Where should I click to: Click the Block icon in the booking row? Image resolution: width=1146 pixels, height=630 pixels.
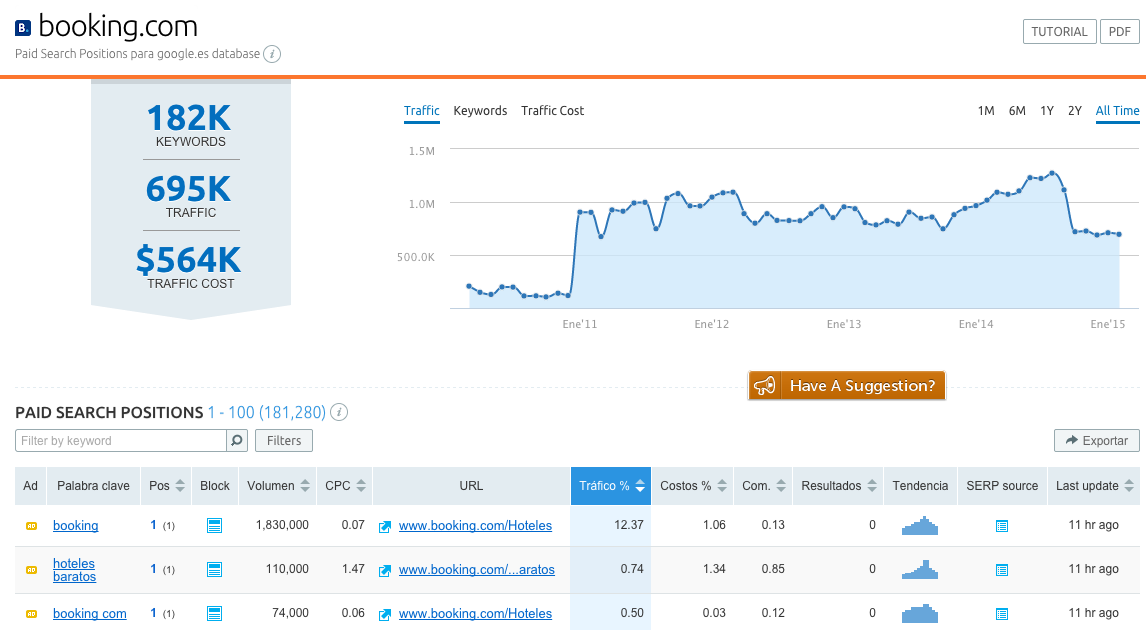[213, 525]
